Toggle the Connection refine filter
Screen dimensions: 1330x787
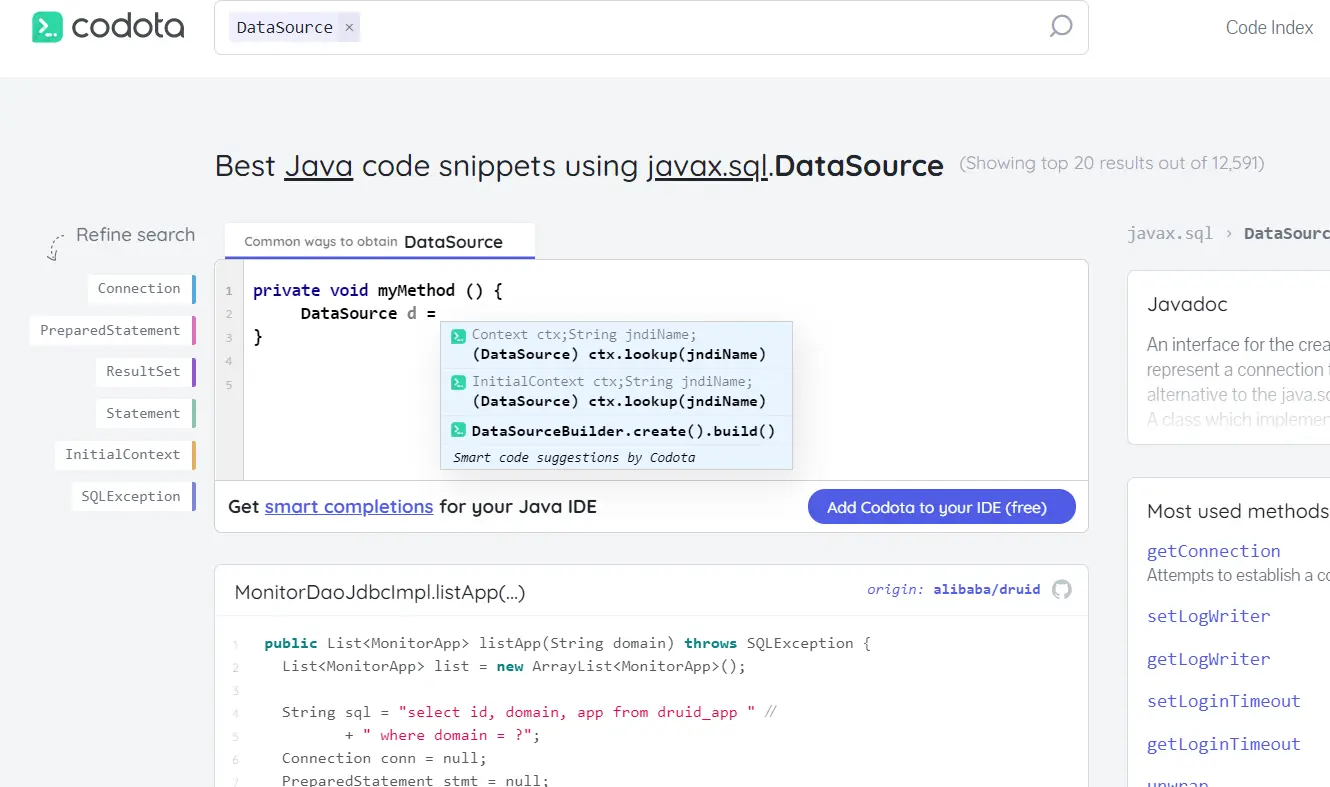(140, 288)
